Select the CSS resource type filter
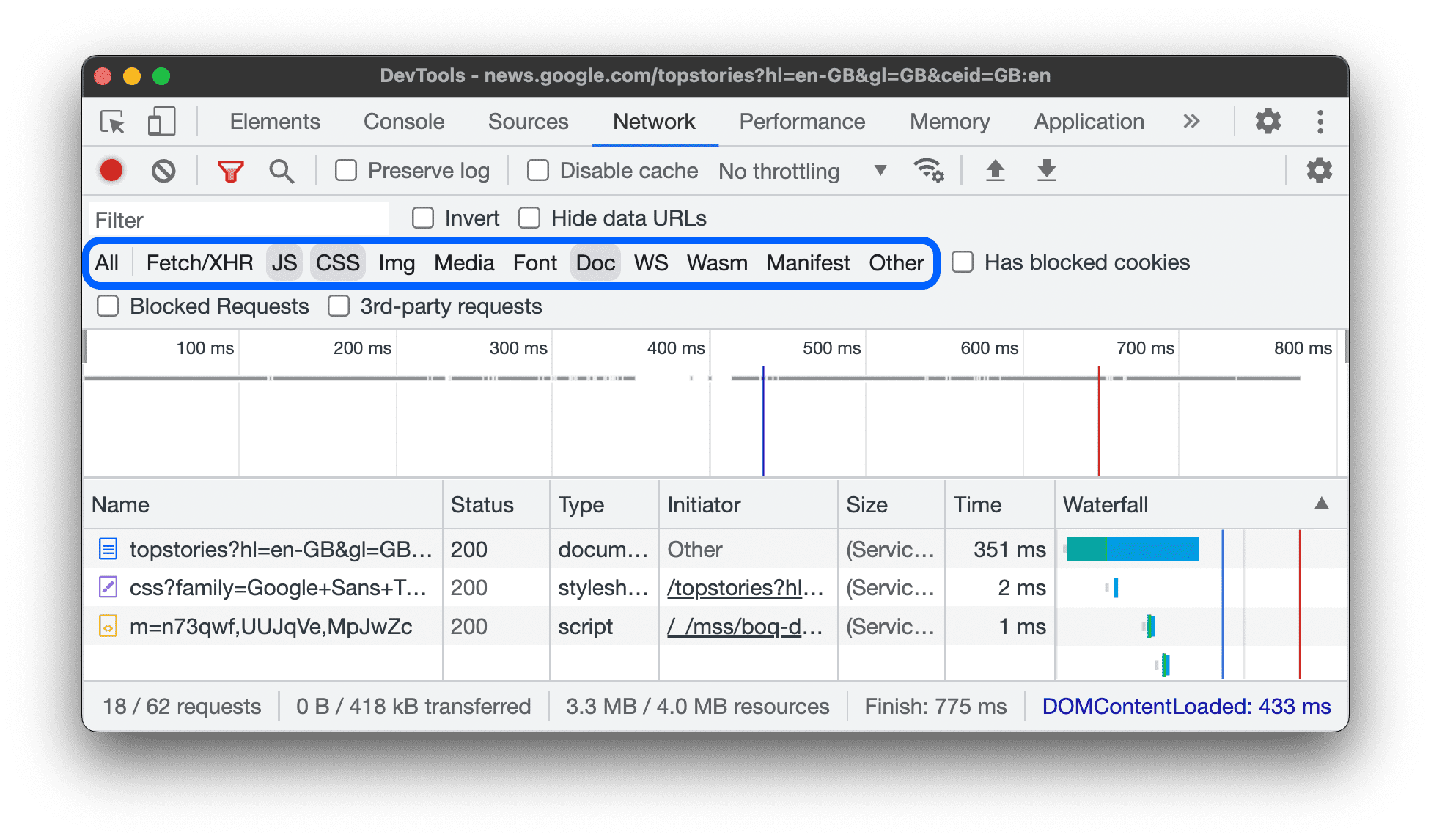The image size is (1431, 840). pyautogui.click(x=338, y=262)
